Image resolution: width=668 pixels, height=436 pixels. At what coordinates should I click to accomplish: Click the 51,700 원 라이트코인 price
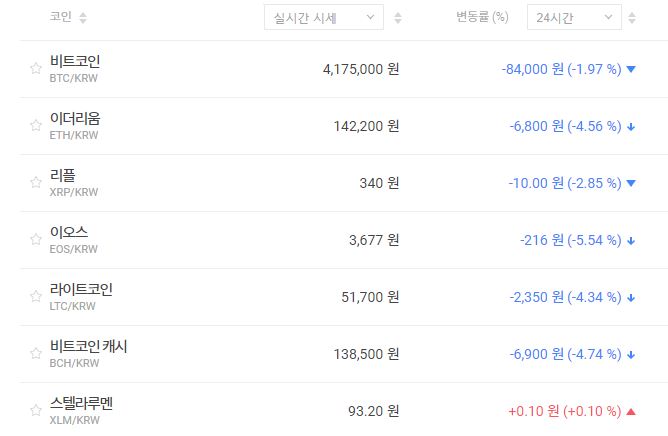[366, 297]
